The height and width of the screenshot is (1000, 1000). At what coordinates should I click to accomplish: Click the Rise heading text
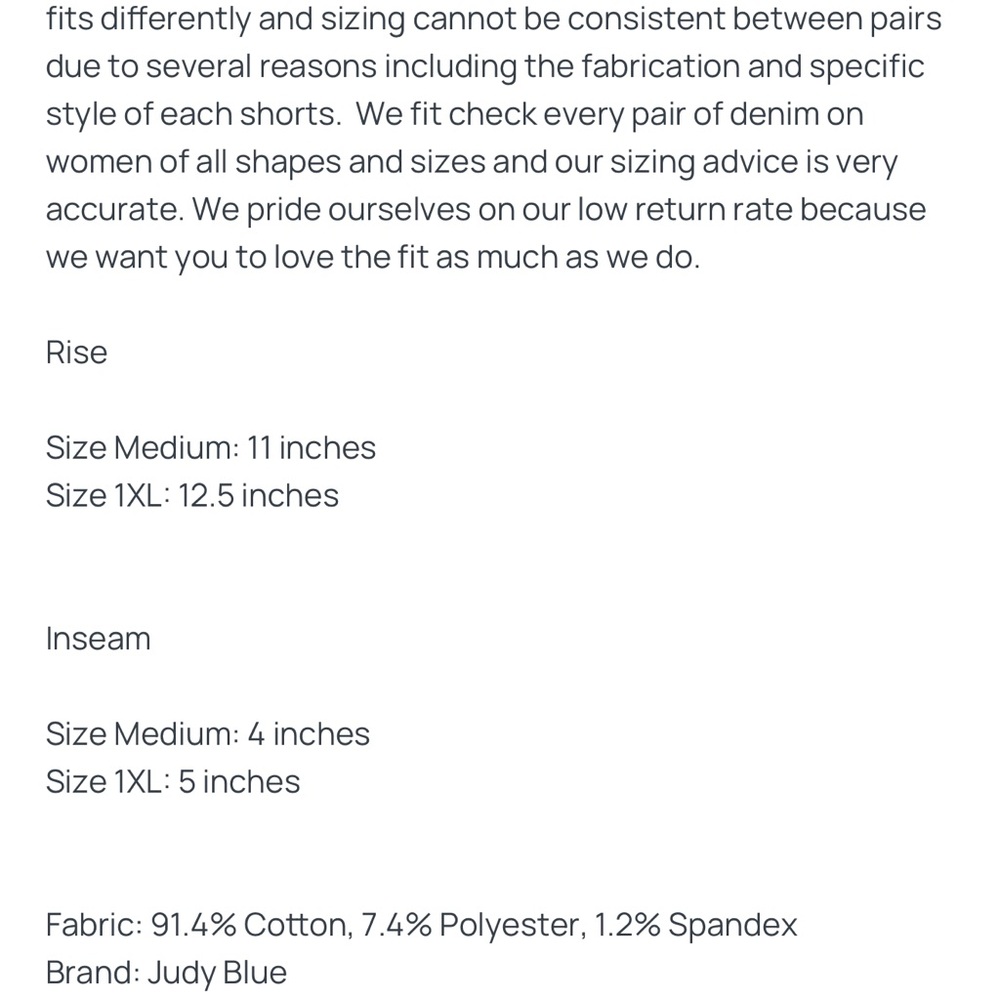[x=77, y=352]
